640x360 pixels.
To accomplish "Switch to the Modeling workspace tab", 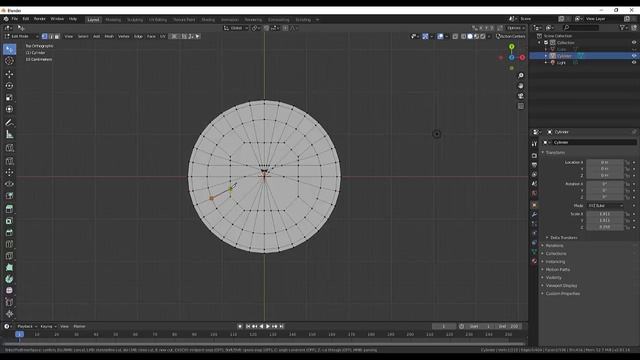I will click(x=113, y=20).
